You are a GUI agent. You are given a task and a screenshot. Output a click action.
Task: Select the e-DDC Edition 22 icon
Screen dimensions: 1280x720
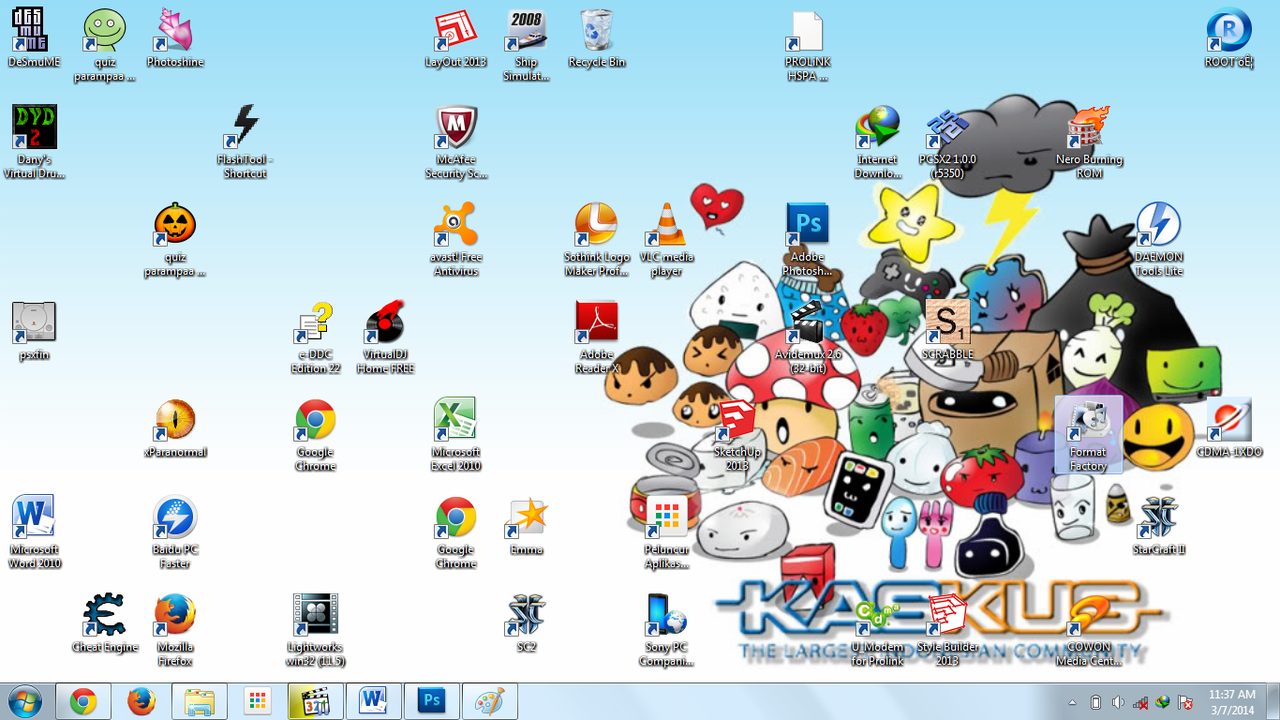tap(315, 337)
